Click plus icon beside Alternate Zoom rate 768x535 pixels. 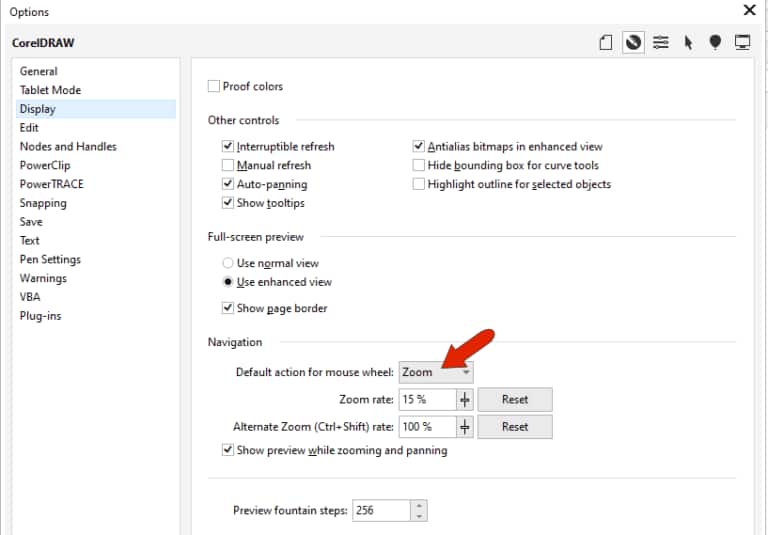(464, 427)
